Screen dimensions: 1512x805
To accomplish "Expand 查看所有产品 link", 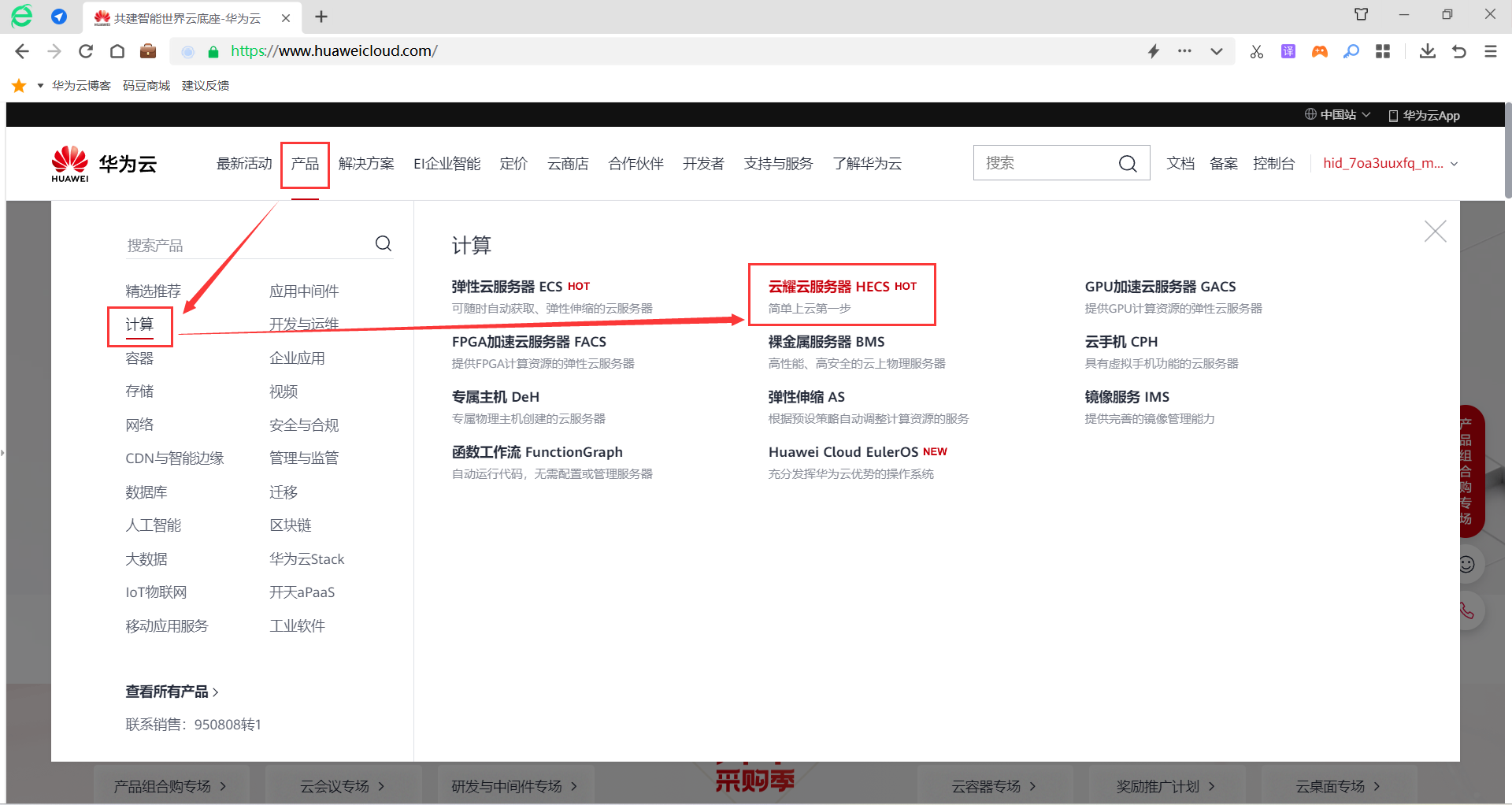I will 172,692.
